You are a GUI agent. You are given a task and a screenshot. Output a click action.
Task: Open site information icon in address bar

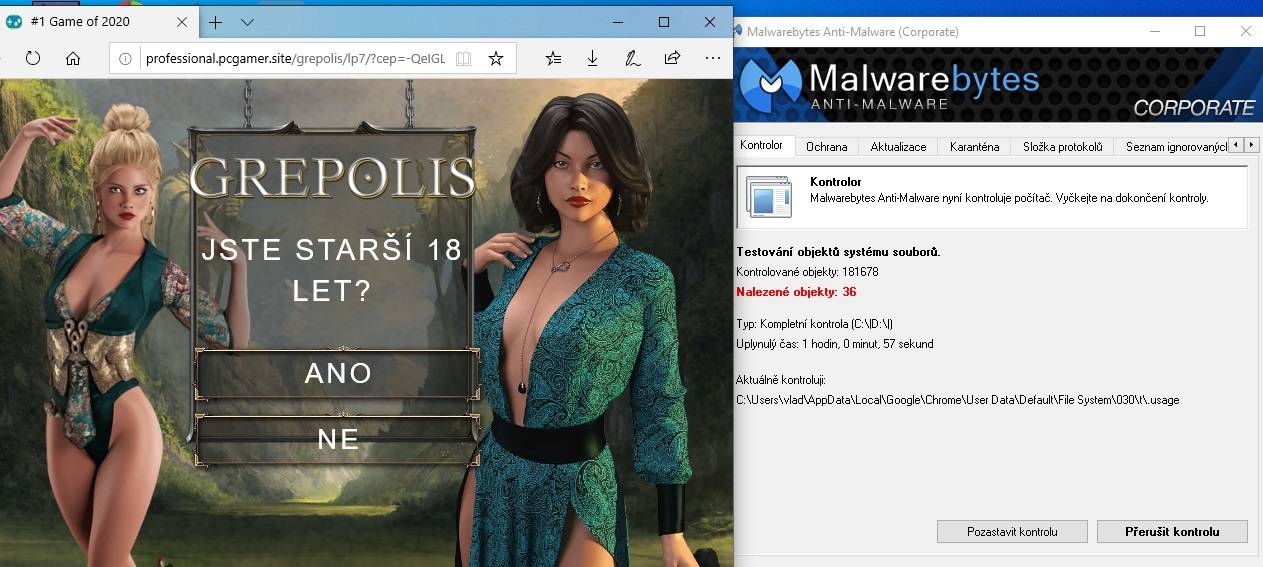[125, 59]
